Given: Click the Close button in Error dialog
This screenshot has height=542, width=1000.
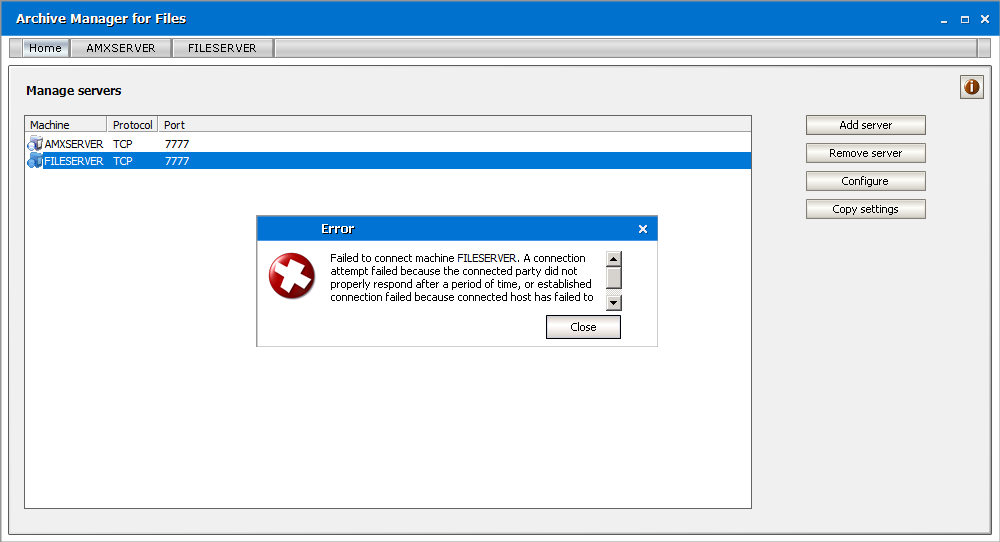Looking at the screenshot, I should pyautogui.click(x=583, y=327).
